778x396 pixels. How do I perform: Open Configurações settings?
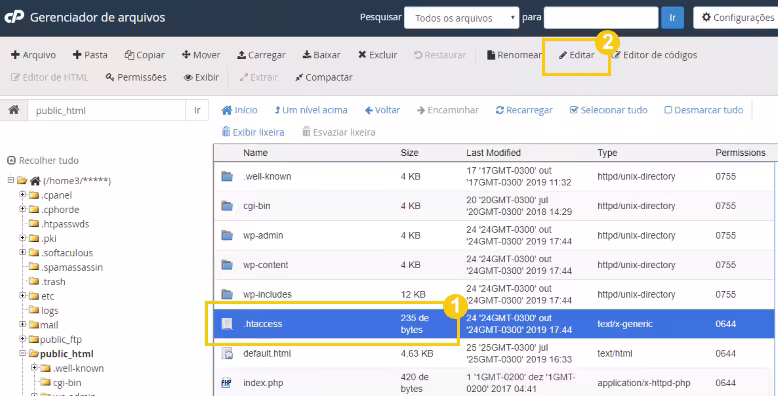point(736,18)
